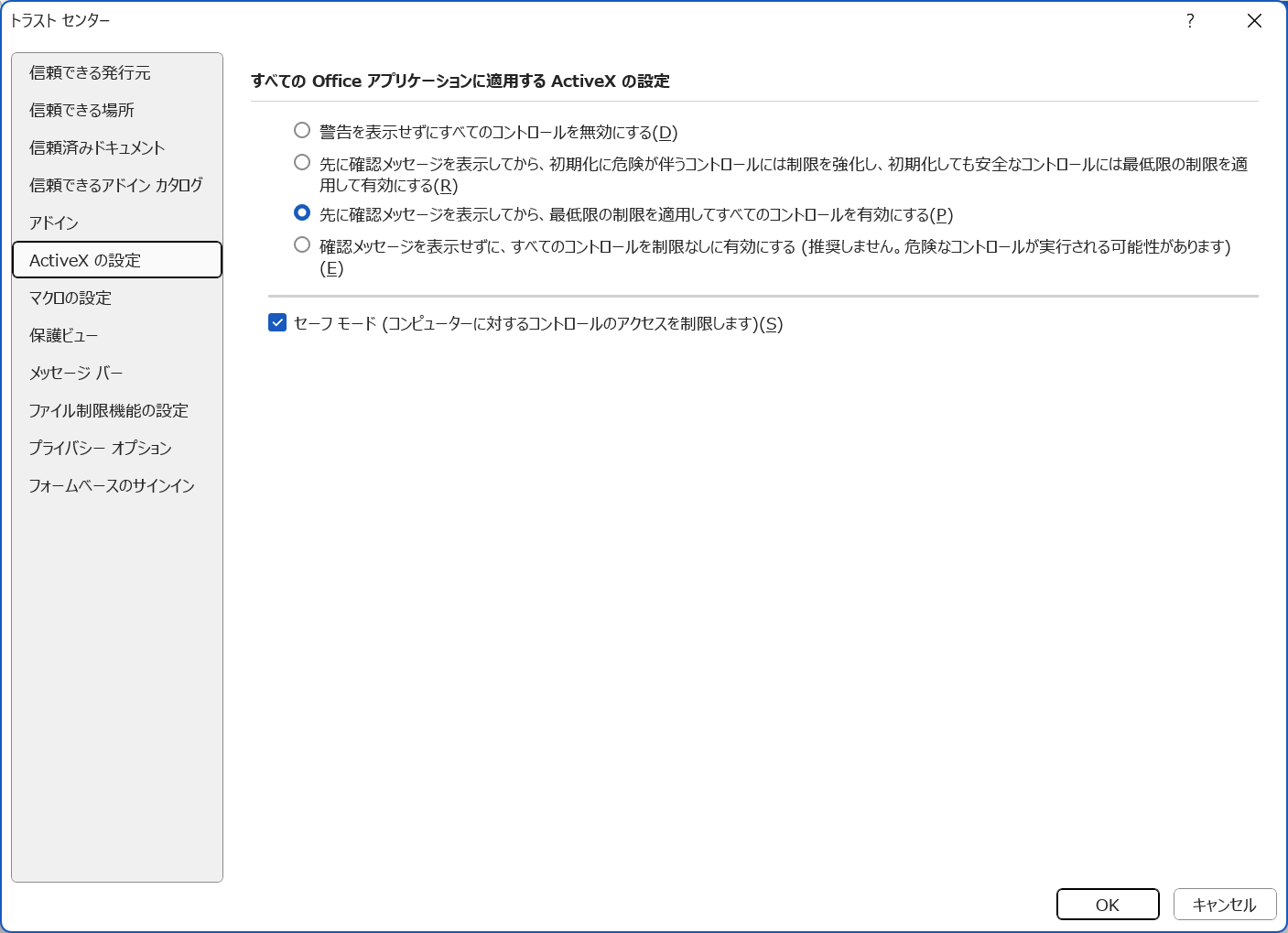Open 信頼できる場所 settings page
The height and width of the screenshot is (933, 1288).
click(x=82, y=110)
